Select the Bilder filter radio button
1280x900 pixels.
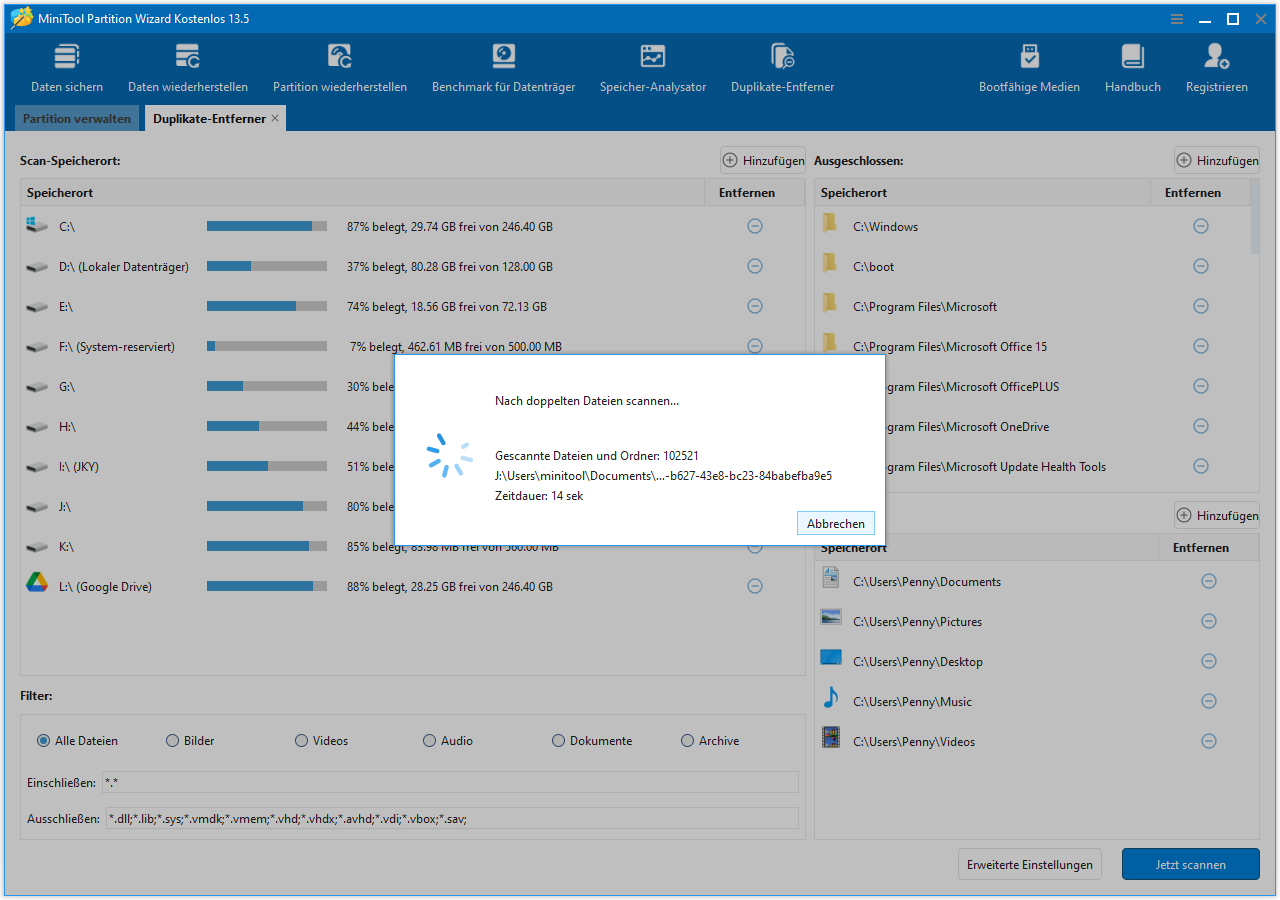(x=173, y=741)
